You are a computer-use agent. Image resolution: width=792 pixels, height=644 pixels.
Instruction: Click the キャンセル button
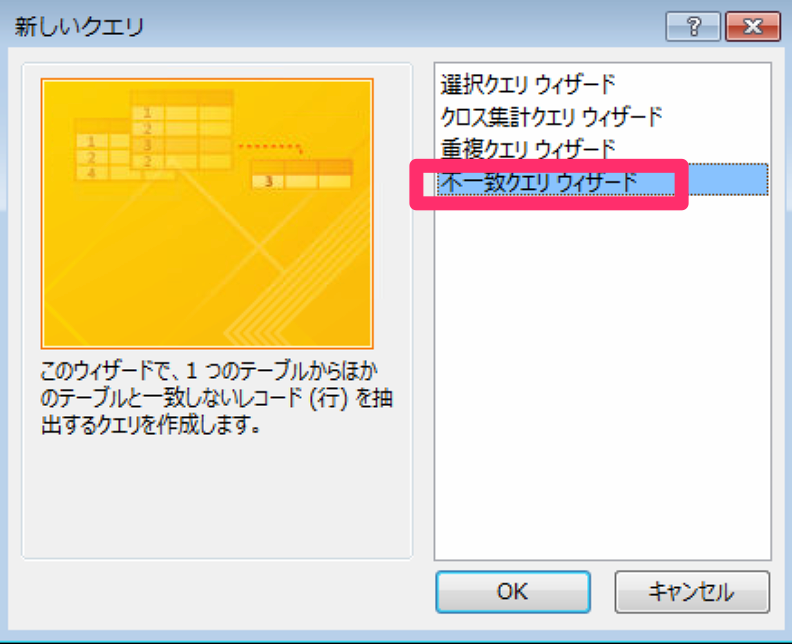click(692, 592)
